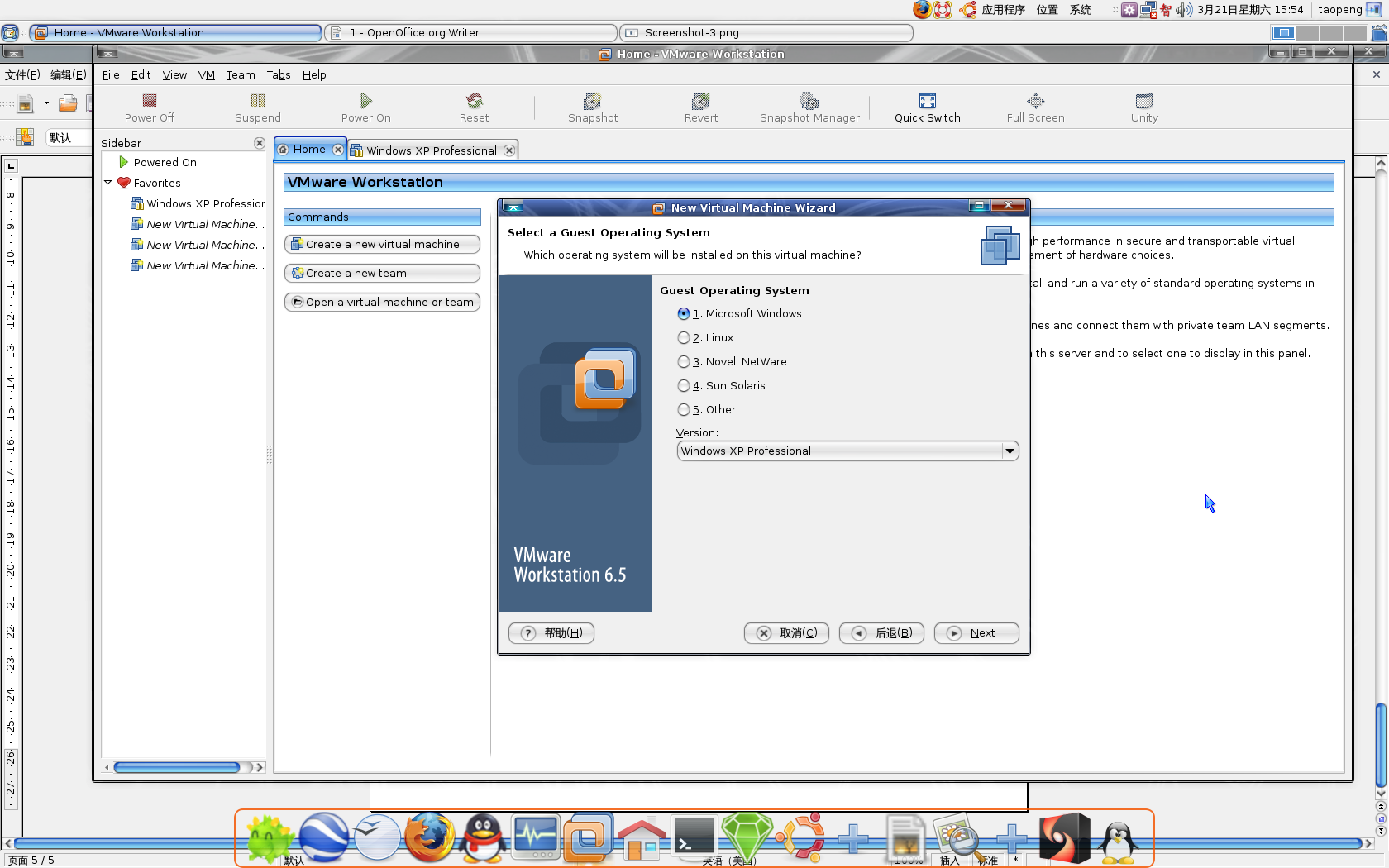The width and height of the screenshot is (1389, 868).
Task: Select Linux as guest operating system
Action: click(683, 338)
